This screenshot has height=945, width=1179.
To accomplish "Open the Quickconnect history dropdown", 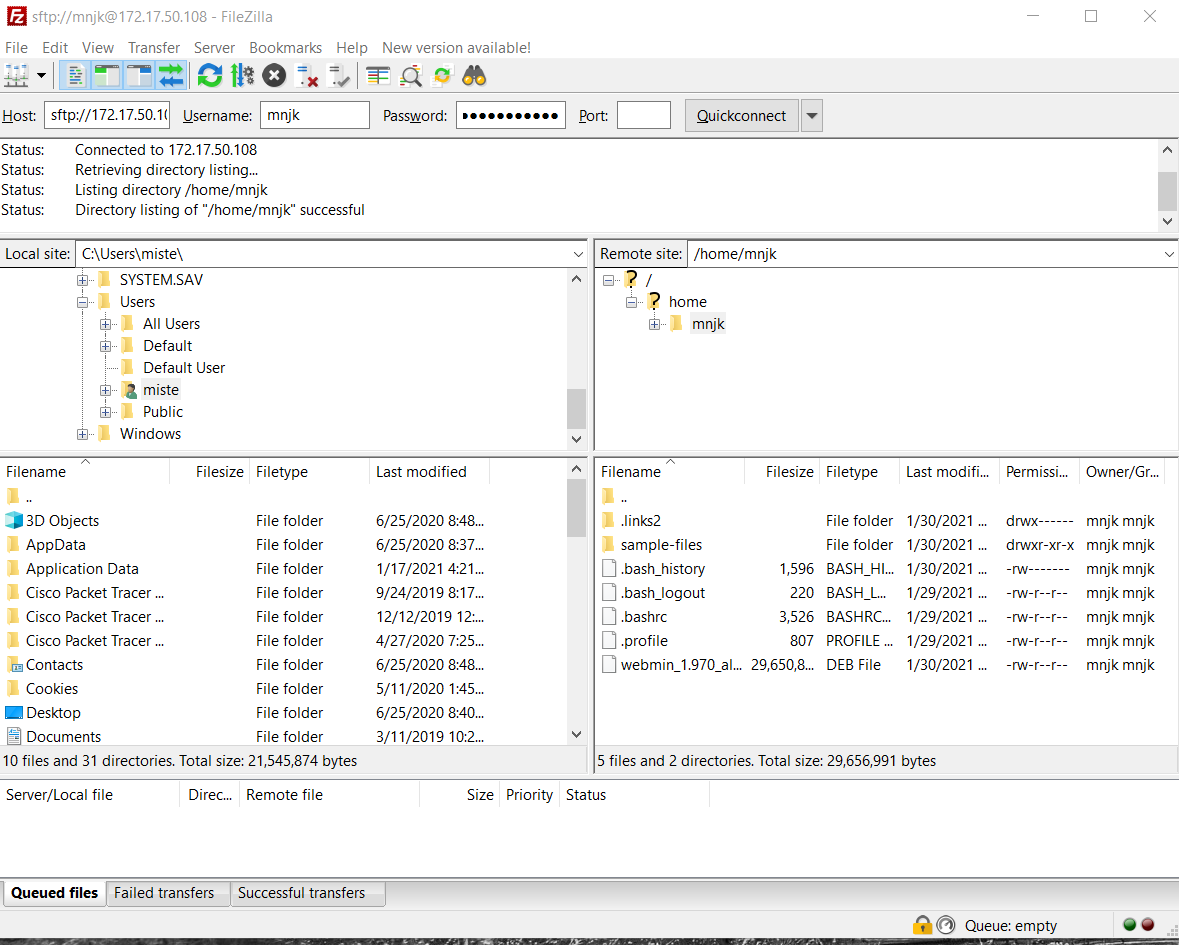I will 811,116.
